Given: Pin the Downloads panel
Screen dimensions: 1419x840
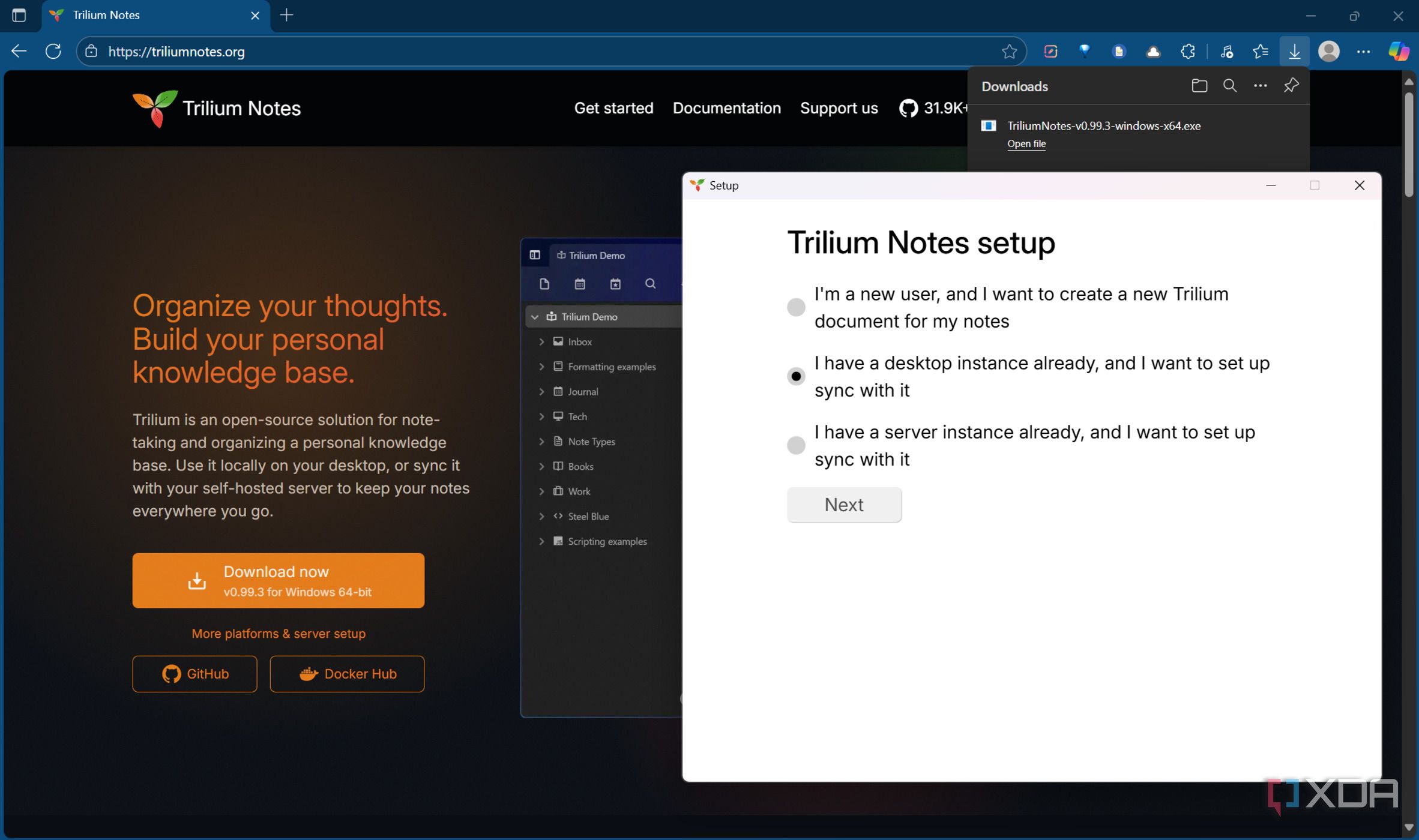Looking at the screenshot, I should pyautogui.click(x=1291, y=86).
